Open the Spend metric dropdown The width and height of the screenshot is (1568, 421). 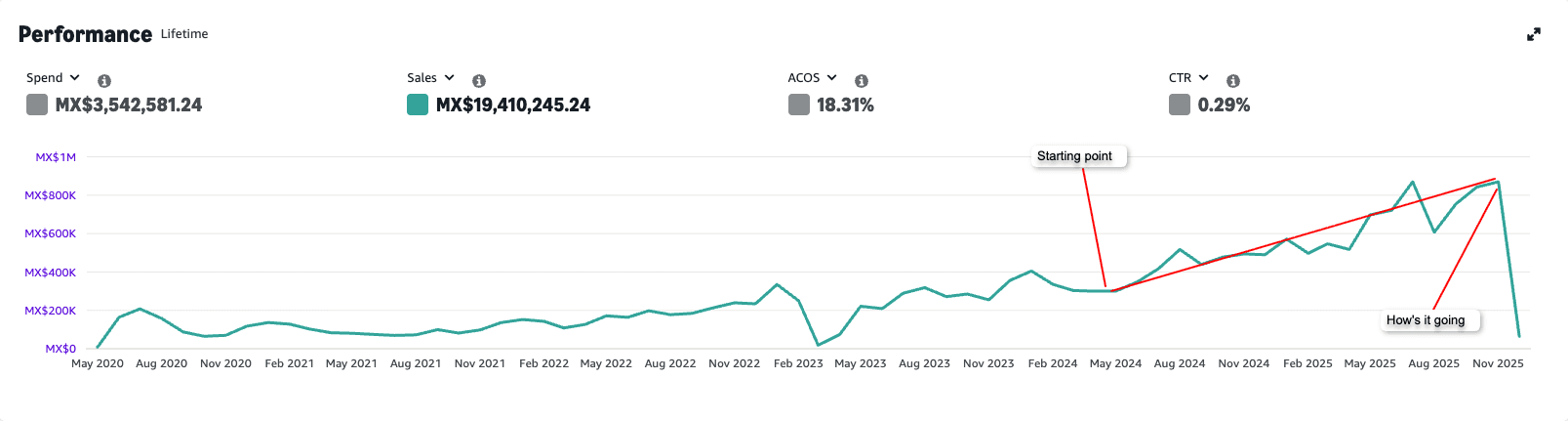(54, 78)
